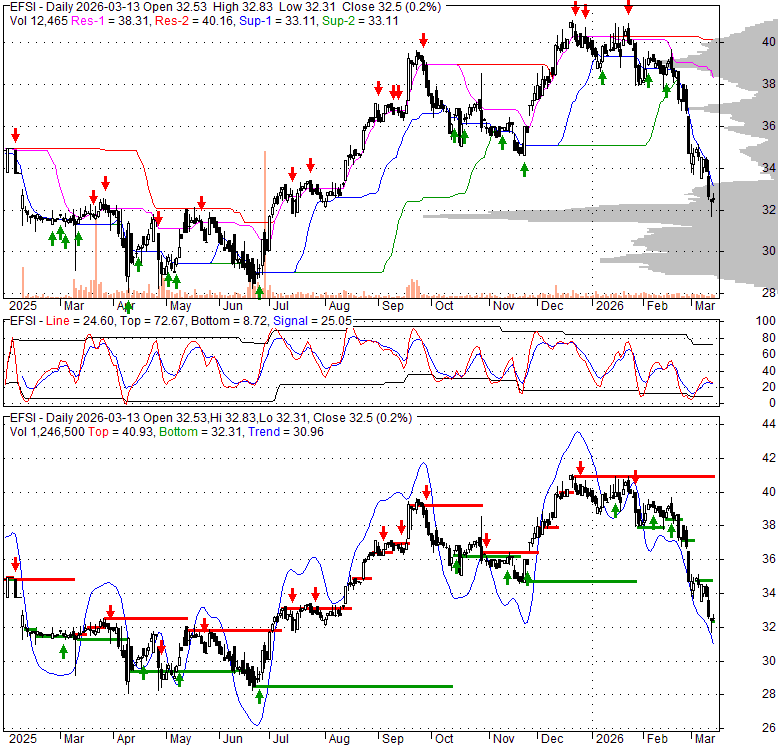The width and height of the screenshot is (780, 745).
Task: Click the '2026' date label on the top chart axis
Action: click(x=609, y=306)
